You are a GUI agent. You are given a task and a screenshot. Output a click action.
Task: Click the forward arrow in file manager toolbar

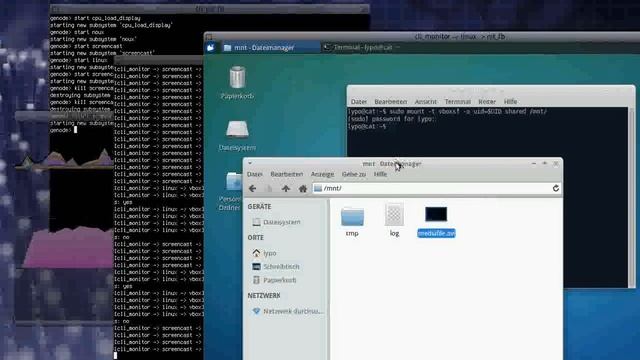coord(269,189)
